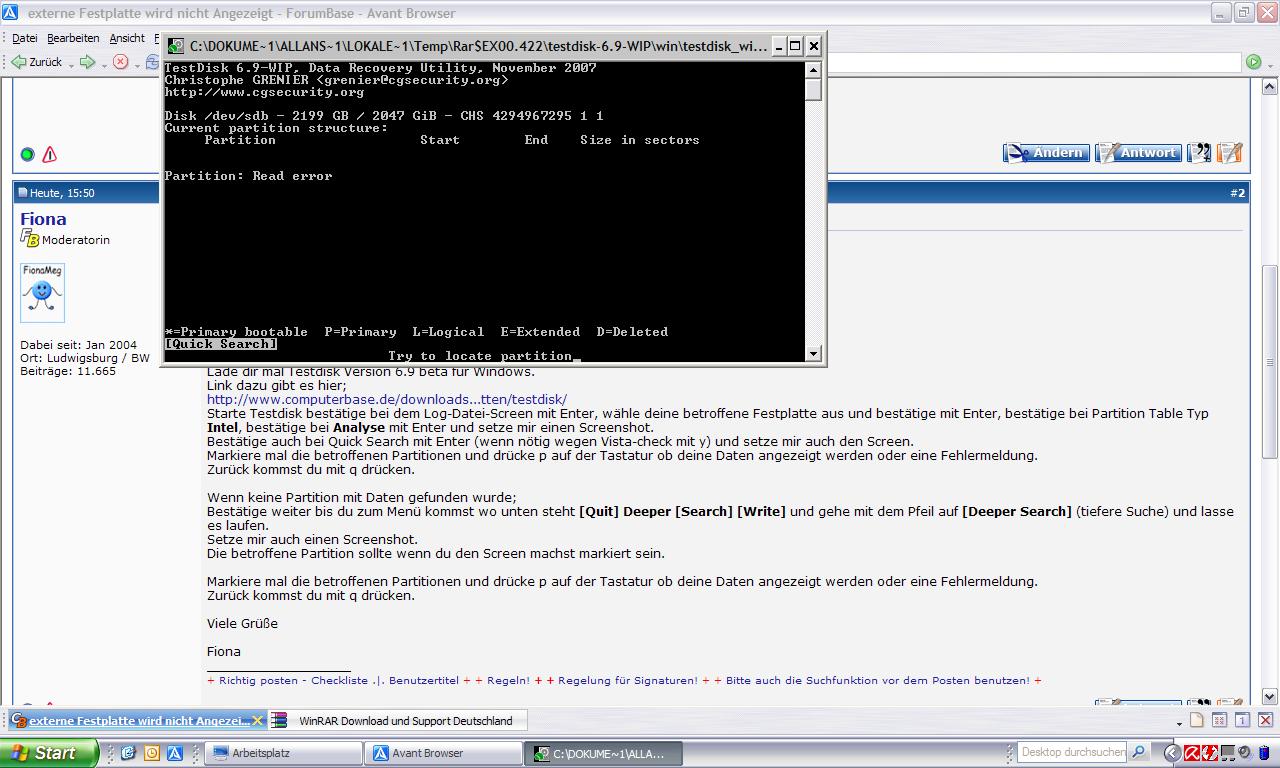The image size is (1280, 768).
Task: Open the Bearbeiten menu
Action: 73,38
